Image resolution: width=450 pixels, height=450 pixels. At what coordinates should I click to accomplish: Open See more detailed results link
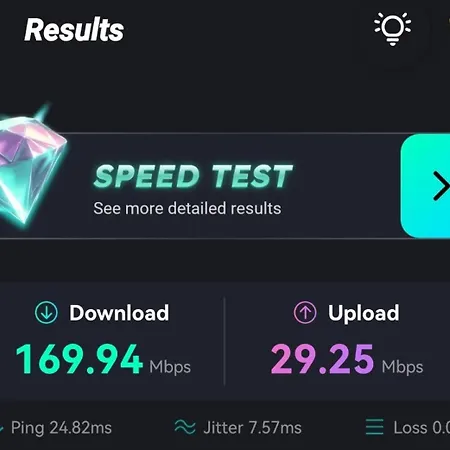(x=187, y=208)
